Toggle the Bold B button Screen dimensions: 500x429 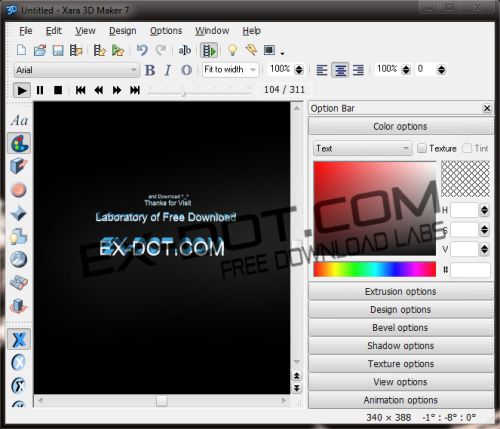pos(150,70)
